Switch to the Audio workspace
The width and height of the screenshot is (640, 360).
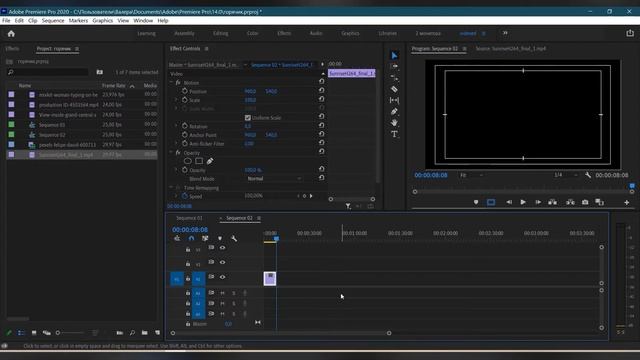tap(316, 33)
